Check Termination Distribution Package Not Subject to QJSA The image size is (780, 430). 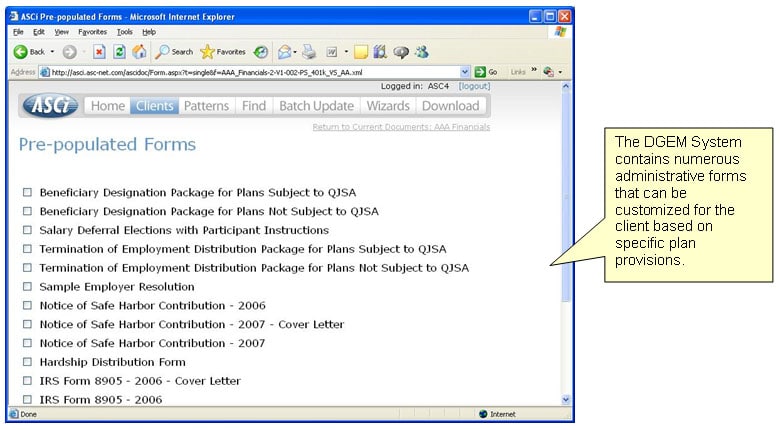(x=27, y=268)
